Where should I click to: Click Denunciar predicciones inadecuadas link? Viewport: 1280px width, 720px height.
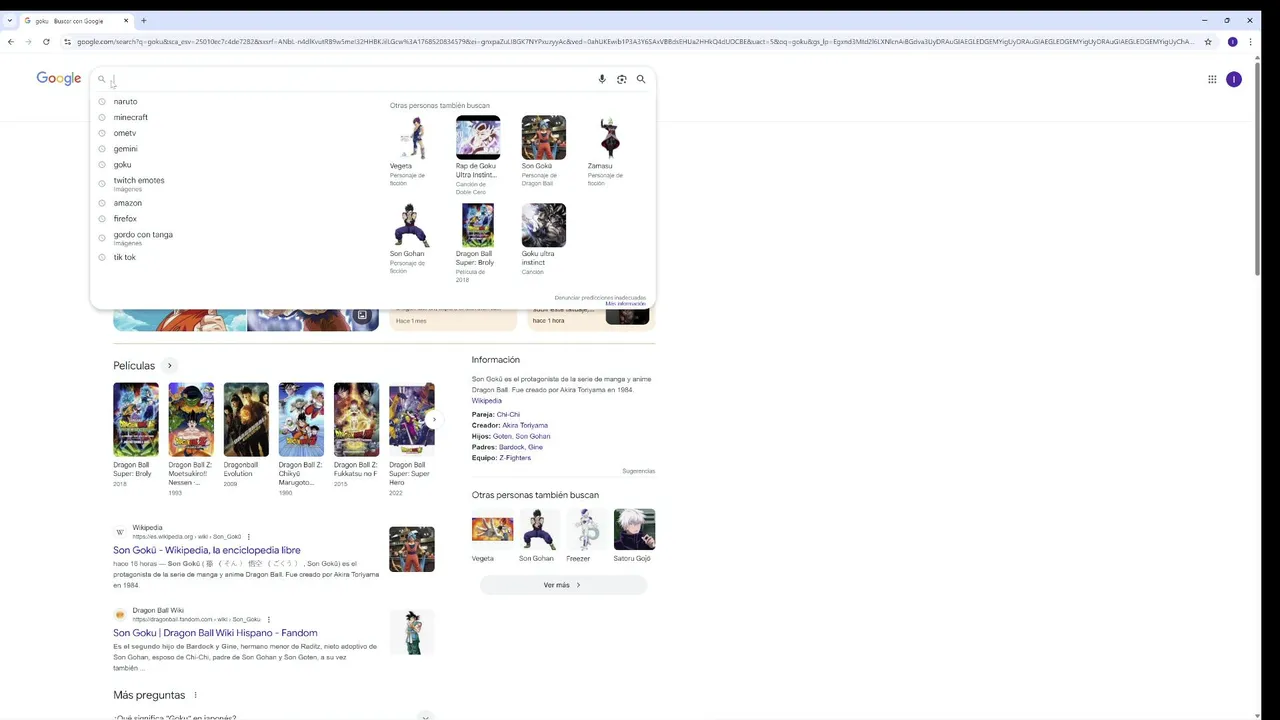[x=600, y=297]
